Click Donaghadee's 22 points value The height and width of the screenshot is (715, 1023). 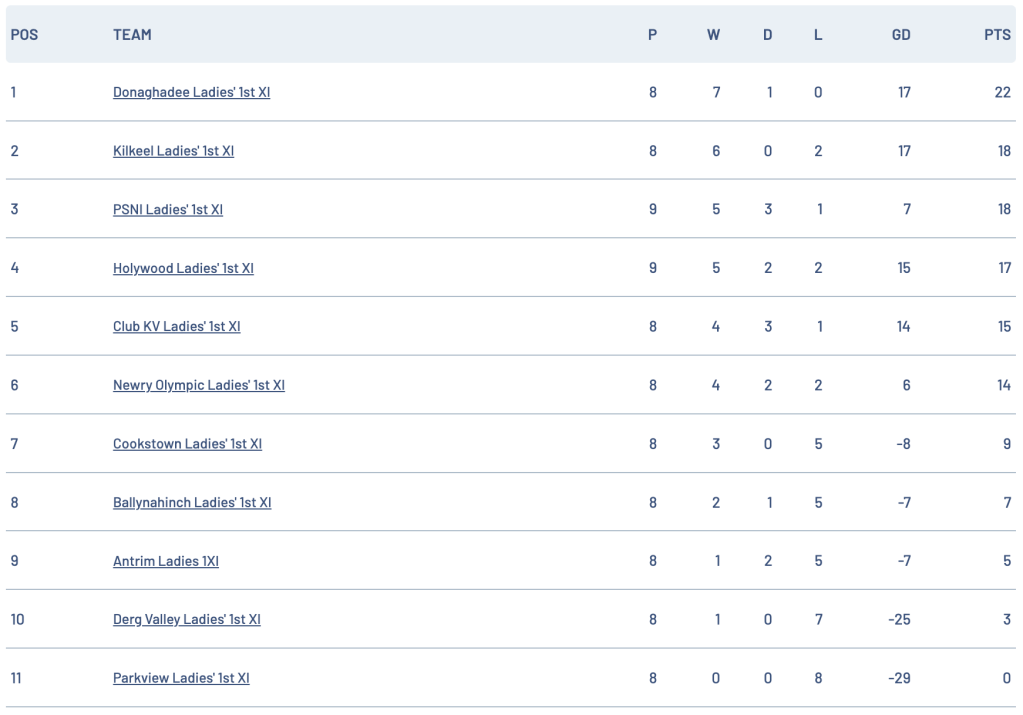[1002, 92]
